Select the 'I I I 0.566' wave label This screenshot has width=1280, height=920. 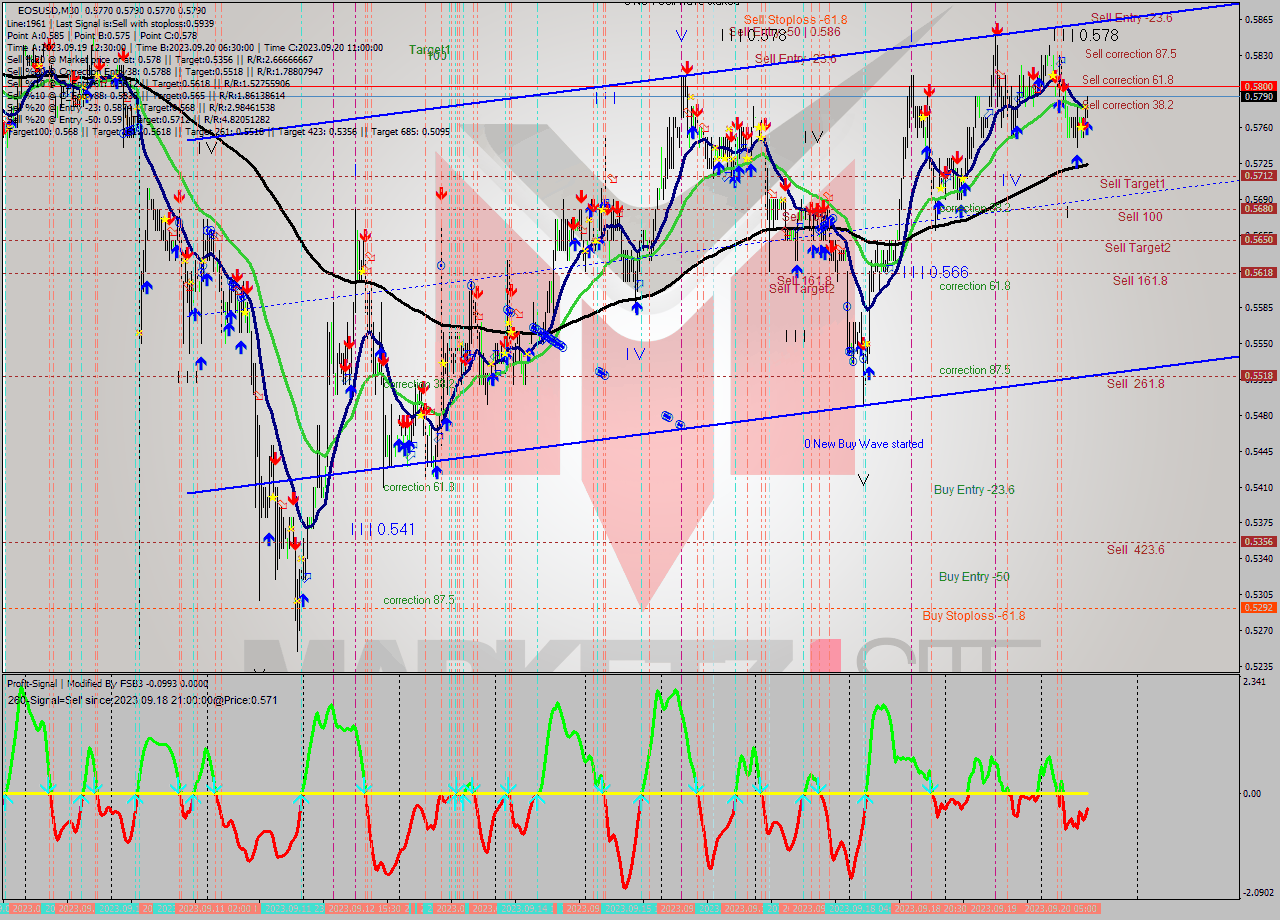[936, 272]
